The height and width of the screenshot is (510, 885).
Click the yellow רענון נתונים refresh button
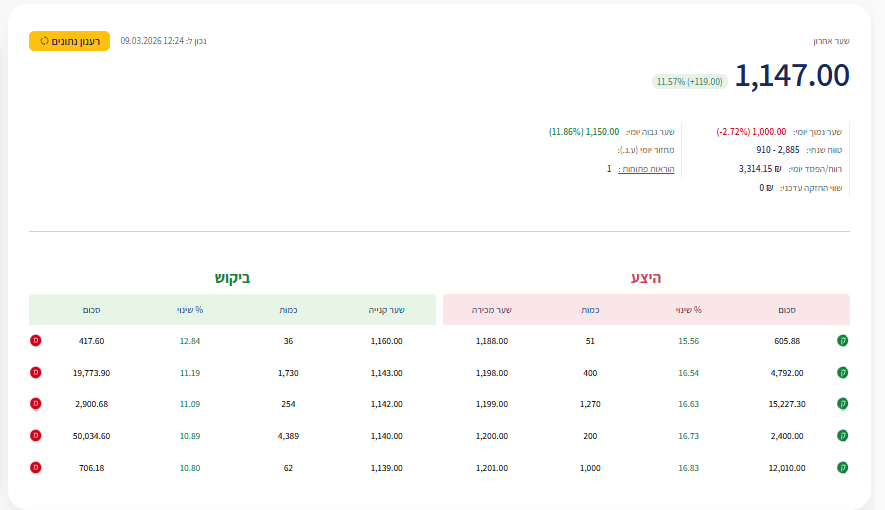[x=69, y=41]
